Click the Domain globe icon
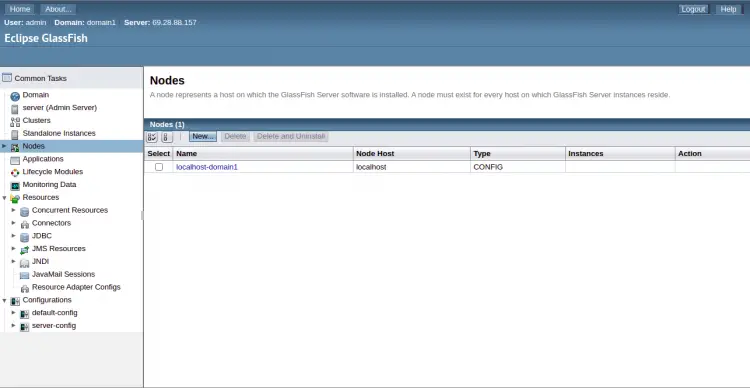 point(15,96)
